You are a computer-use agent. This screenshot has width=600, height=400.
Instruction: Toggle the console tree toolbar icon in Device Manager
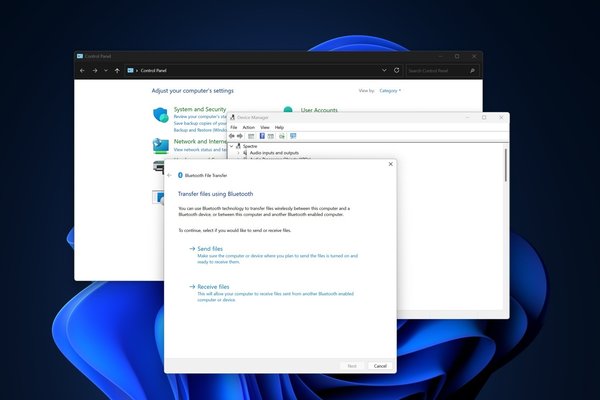[x=251, y=136]
